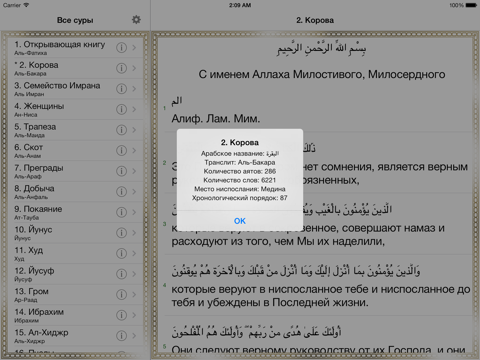Open chevron of 8. Добыча row
Viewport: 480px width, 360px height.
[134, 192]
